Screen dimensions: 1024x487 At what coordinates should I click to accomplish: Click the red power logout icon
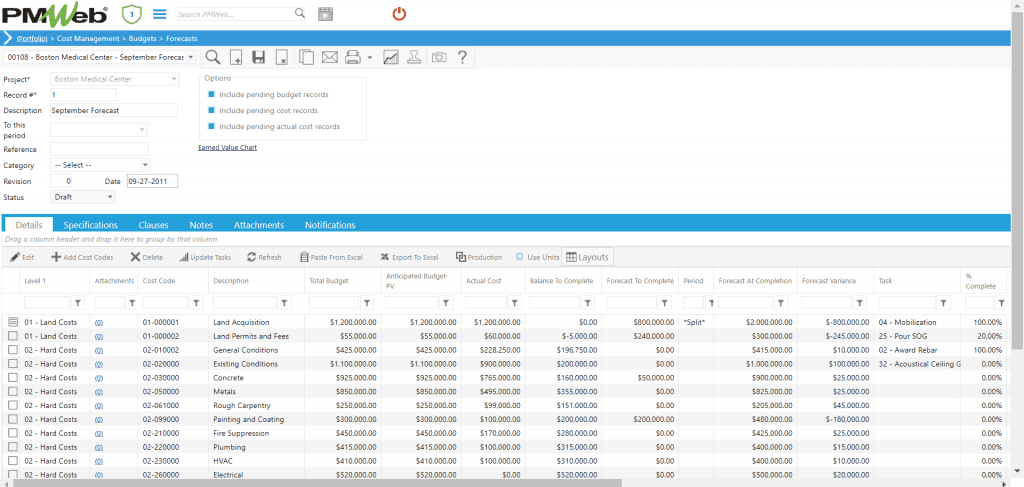tap(399, 13)
